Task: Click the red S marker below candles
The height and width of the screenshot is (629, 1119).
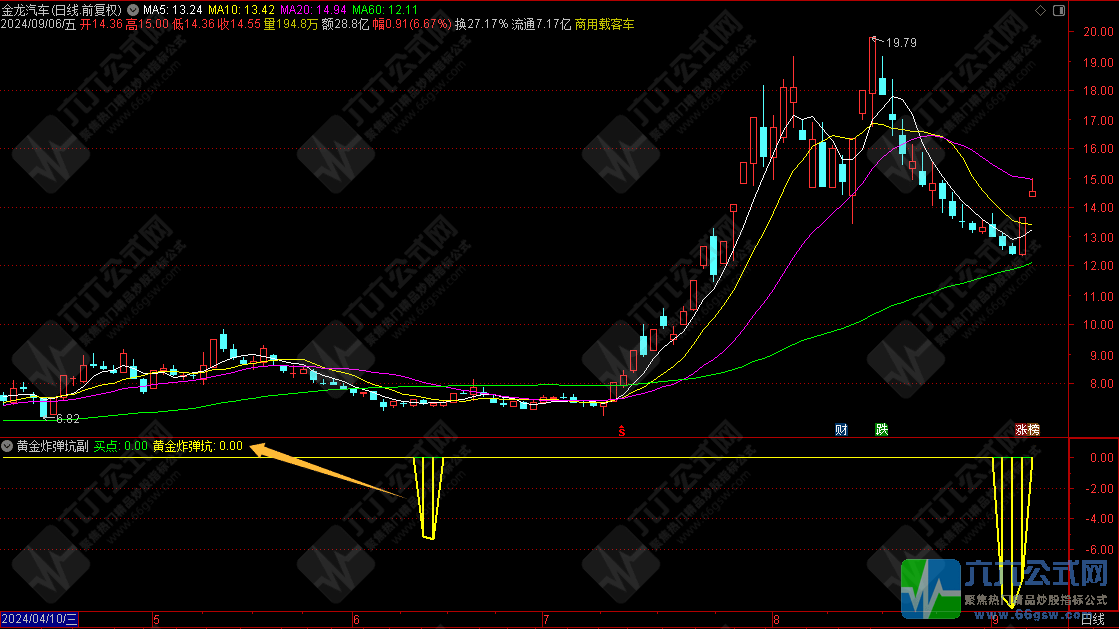Action: pos(621,431)
